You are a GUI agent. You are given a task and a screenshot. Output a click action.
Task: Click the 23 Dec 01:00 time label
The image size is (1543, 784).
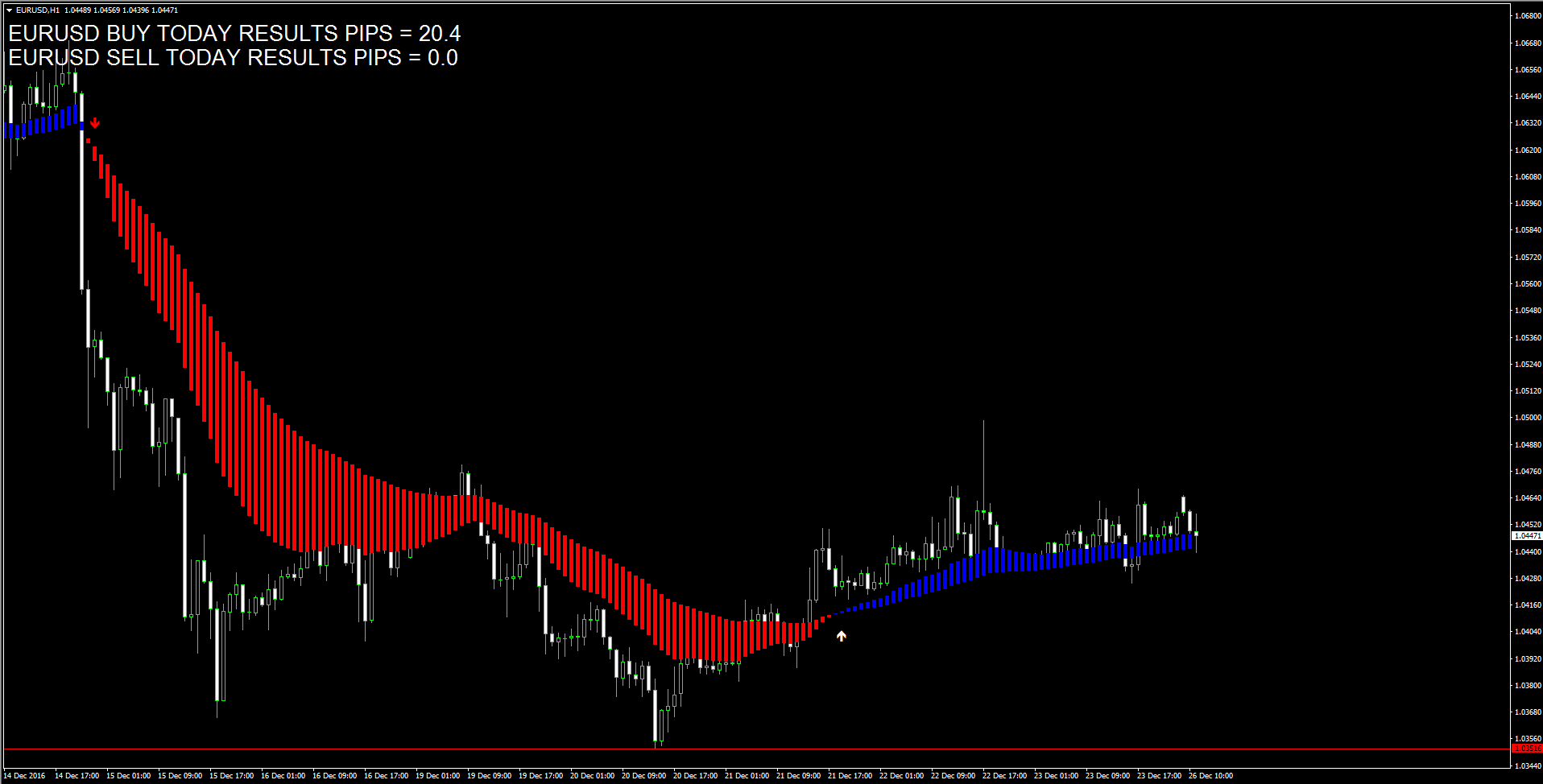pyautogui.click(x=1056, y=776)
